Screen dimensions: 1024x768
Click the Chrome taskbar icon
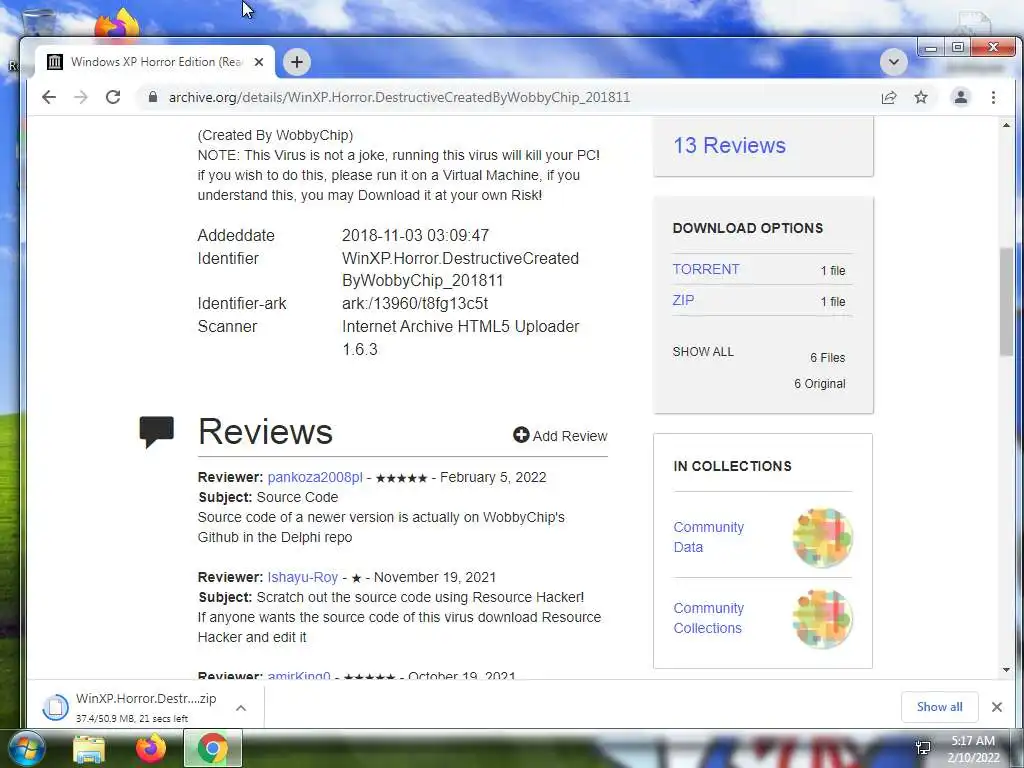tap(213, 748)
